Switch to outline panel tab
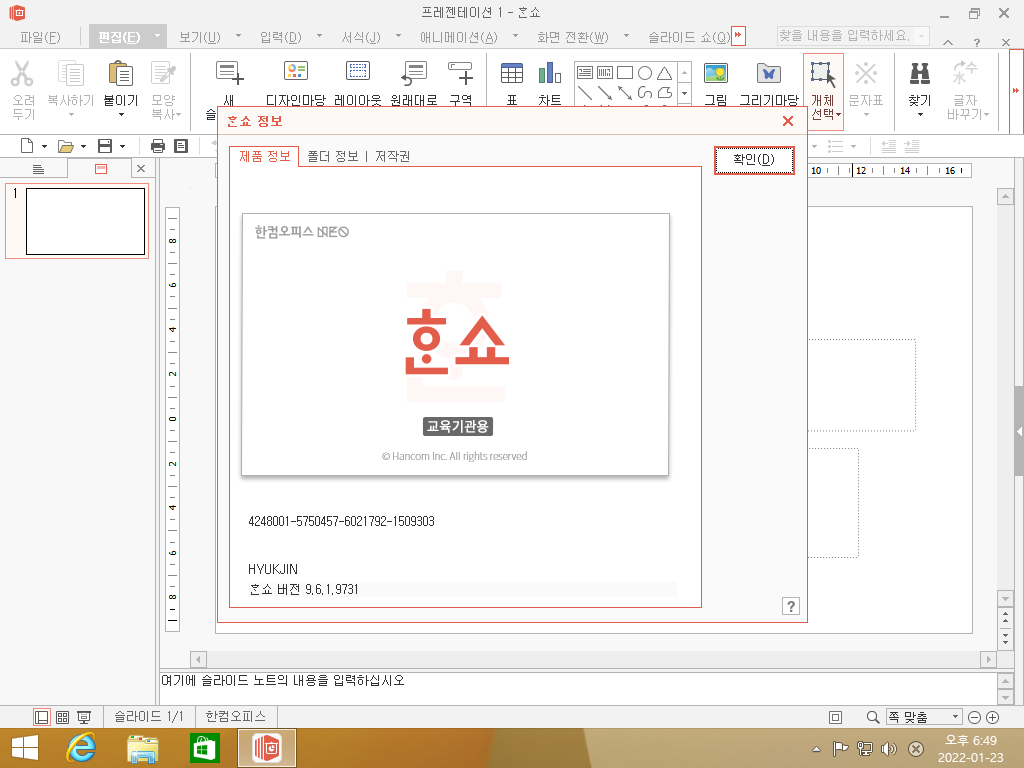 (x=38, y=169)
